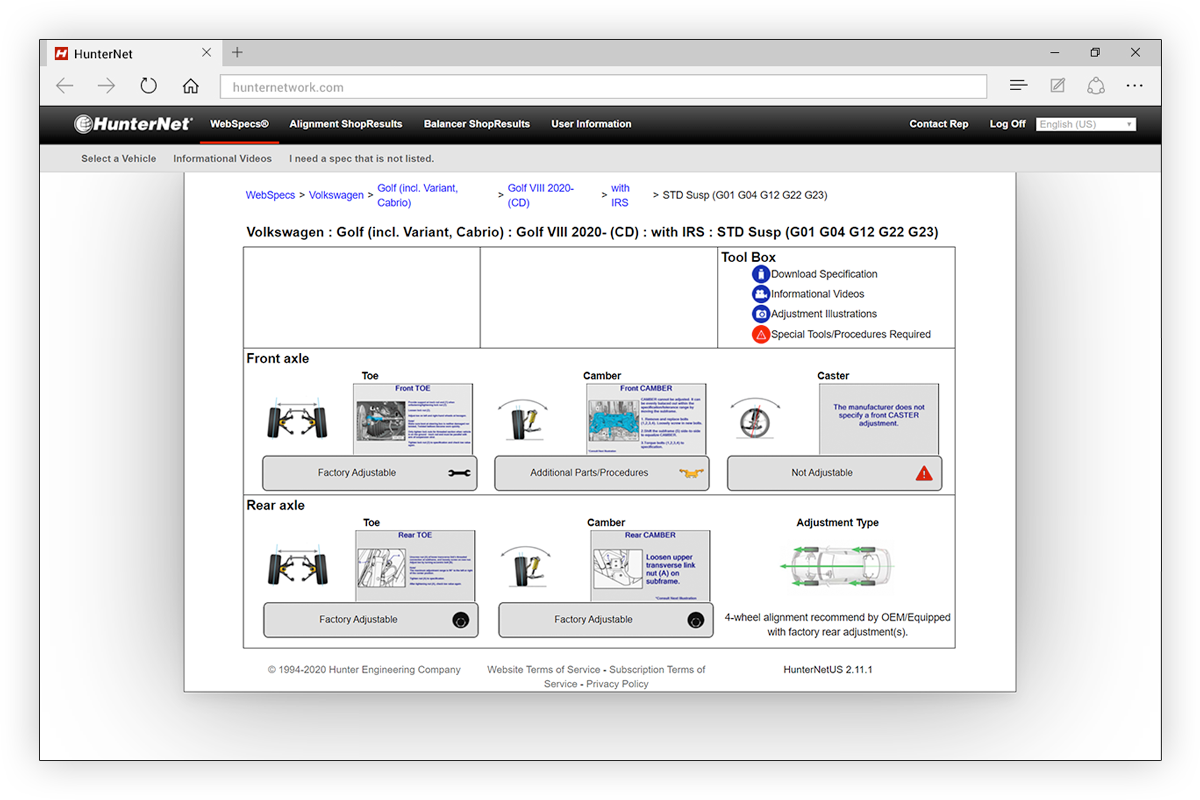Click the rear toe wheel diagram icon
Screen dimensions: 1200x800
coord(297,566)
